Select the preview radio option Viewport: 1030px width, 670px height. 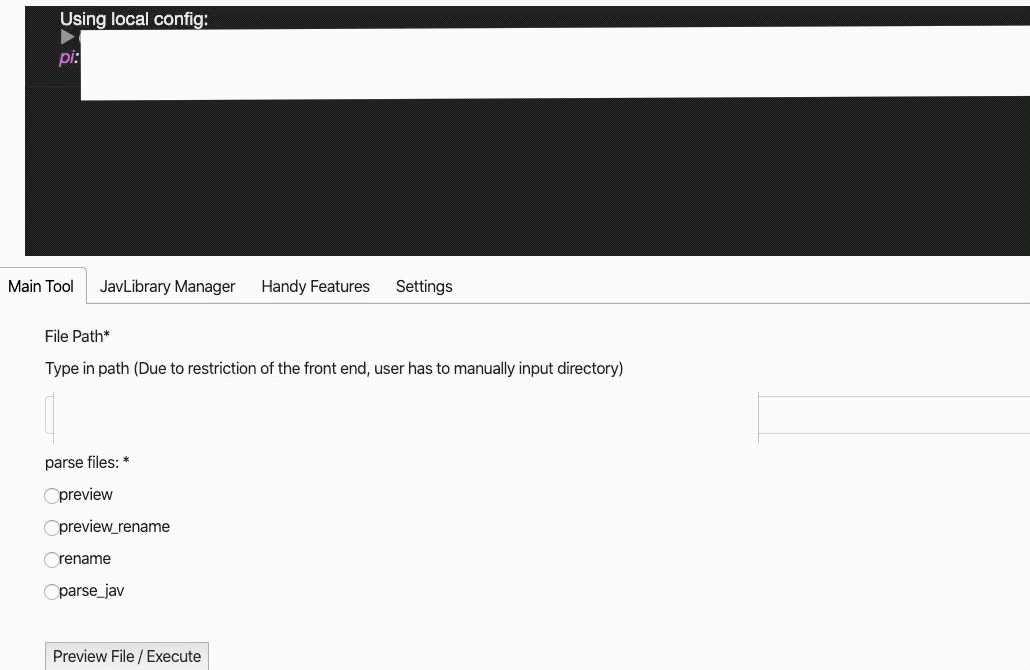51,495
